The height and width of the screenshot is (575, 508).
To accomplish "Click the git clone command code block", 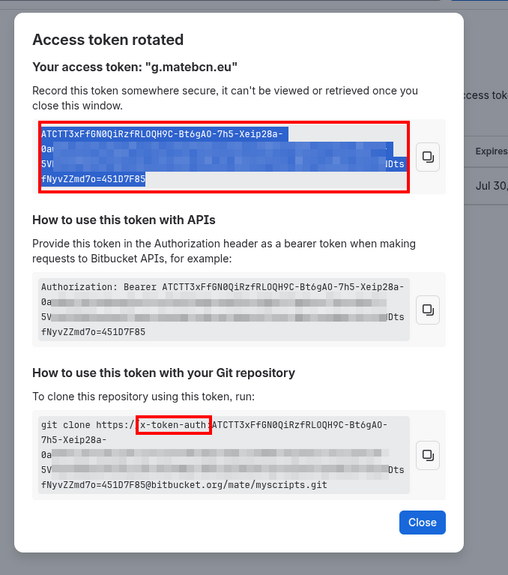I will (224, 455).
